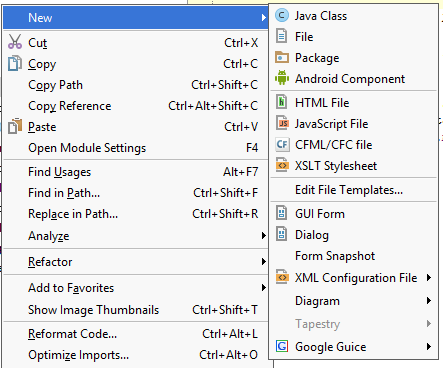Click the Dialog form icon
Viewport: 443px width, 368px height.
[x=282, y=234]
